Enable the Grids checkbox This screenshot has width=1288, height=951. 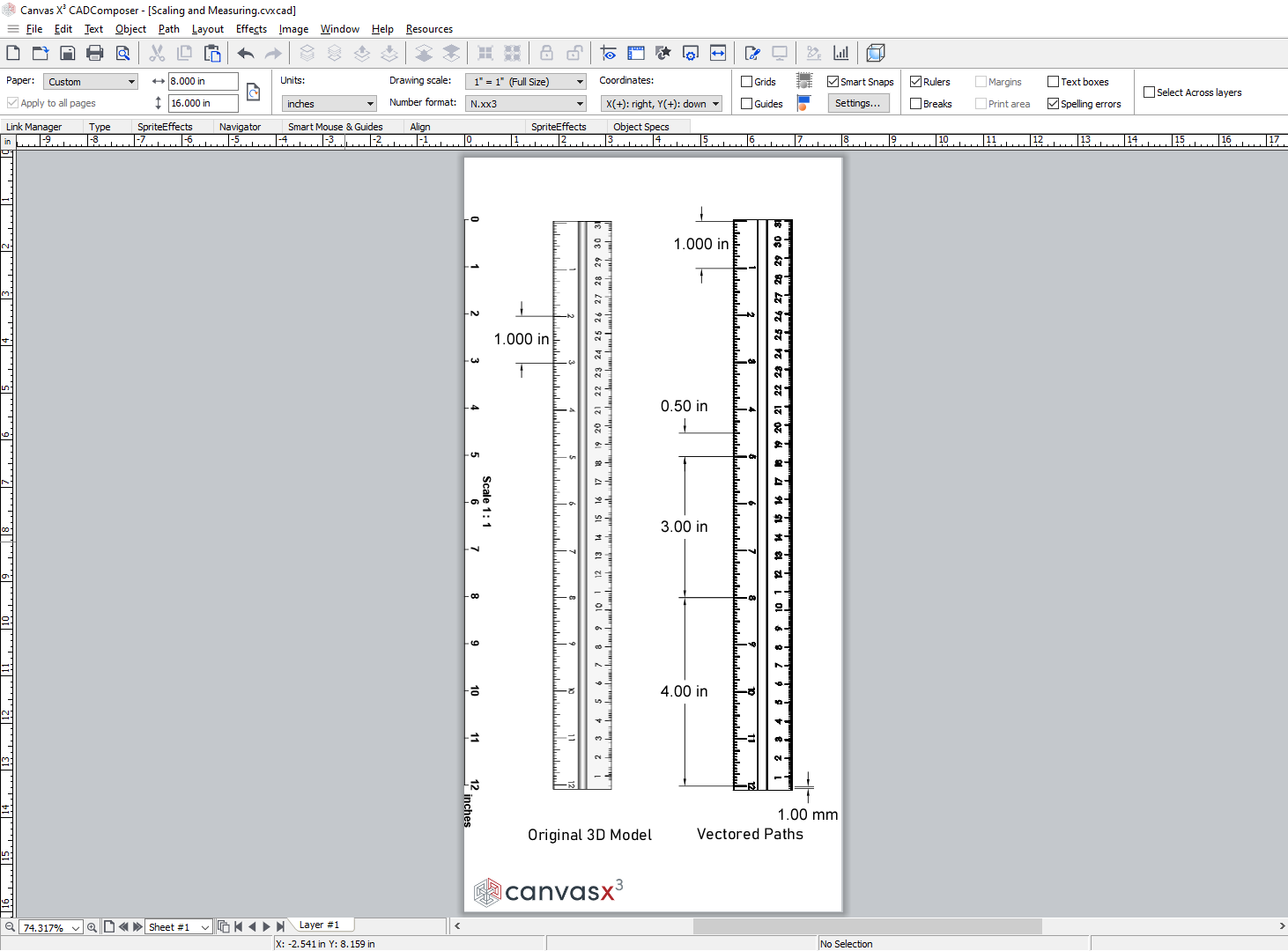coord(747,82)
